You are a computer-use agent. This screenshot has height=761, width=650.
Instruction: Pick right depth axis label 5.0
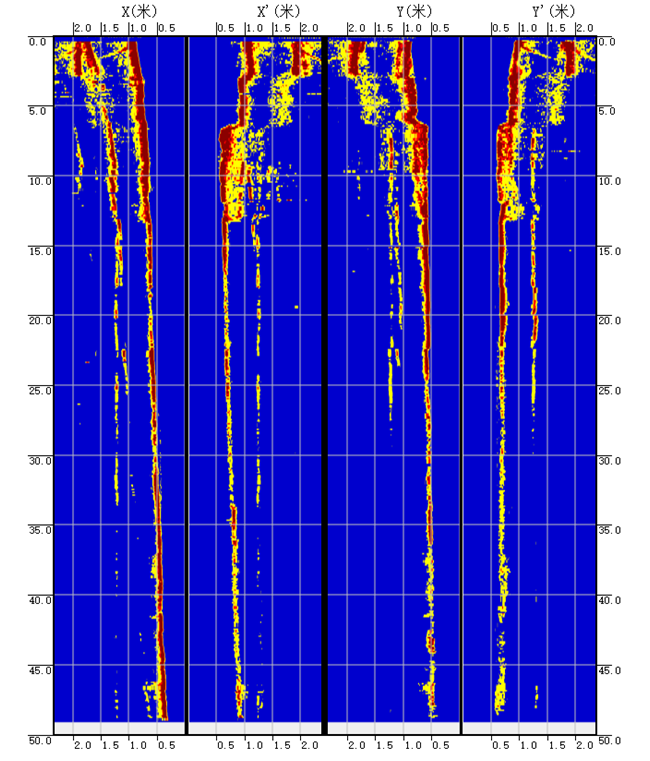coord(607,111)
